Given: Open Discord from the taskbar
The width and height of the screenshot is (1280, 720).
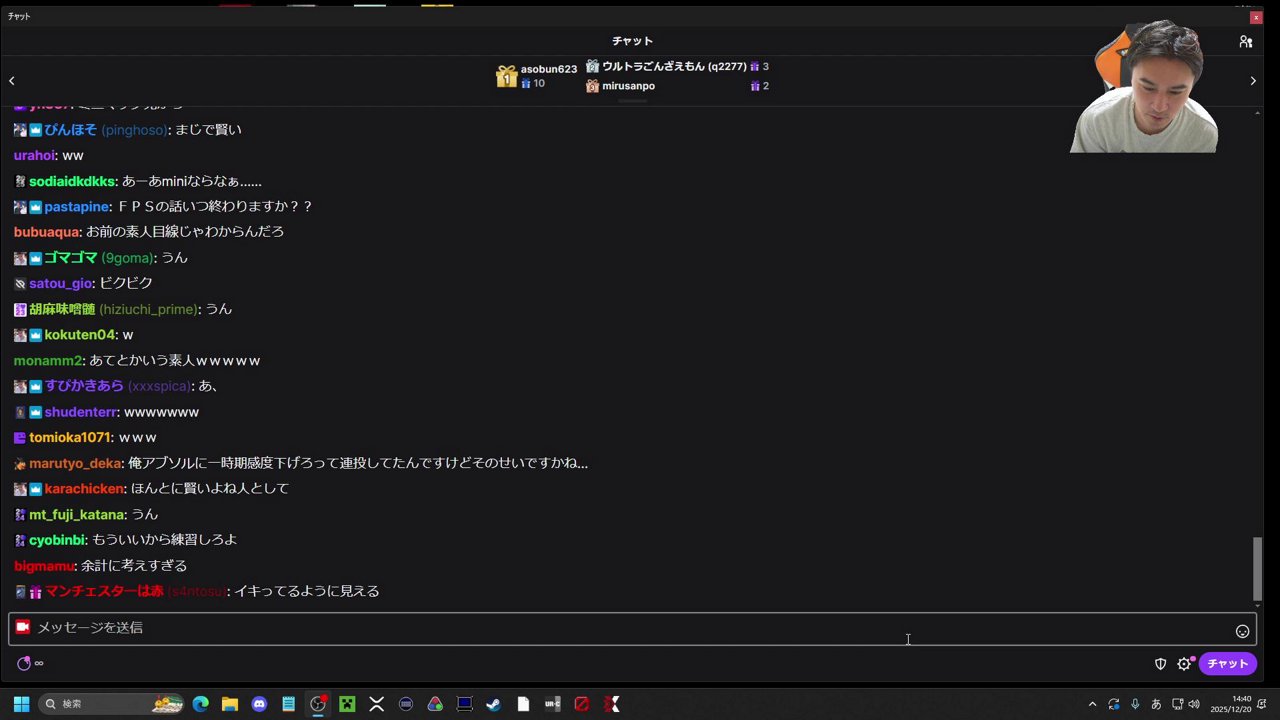Looking at the screenshot, I should point(259,703).
